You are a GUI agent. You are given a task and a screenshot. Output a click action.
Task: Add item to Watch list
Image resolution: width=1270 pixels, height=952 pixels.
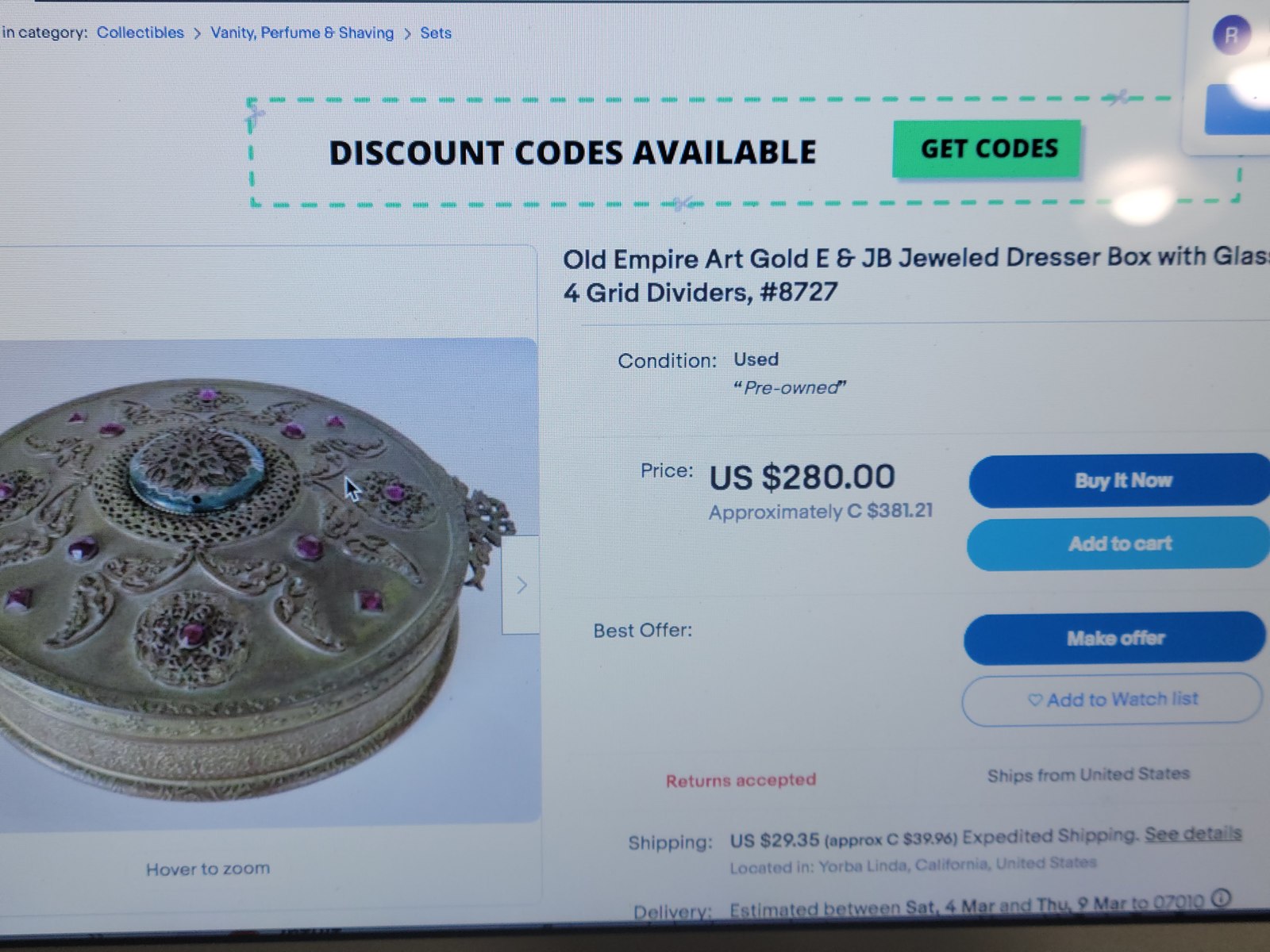(x=1112, y=699)
